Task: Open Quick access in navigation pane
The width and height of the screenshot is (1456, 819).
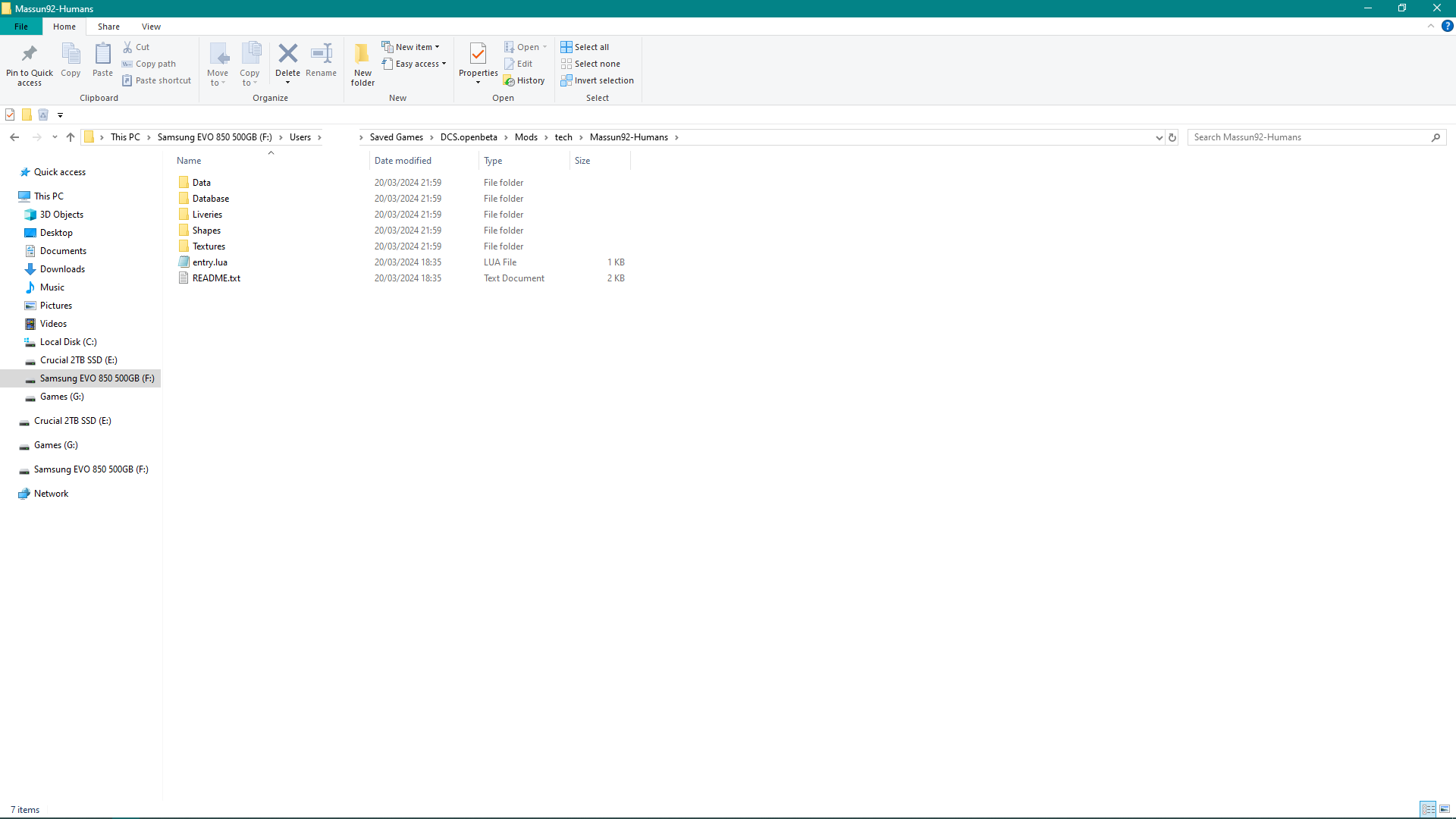Action: pyautogui.click(x=59, y=172)
